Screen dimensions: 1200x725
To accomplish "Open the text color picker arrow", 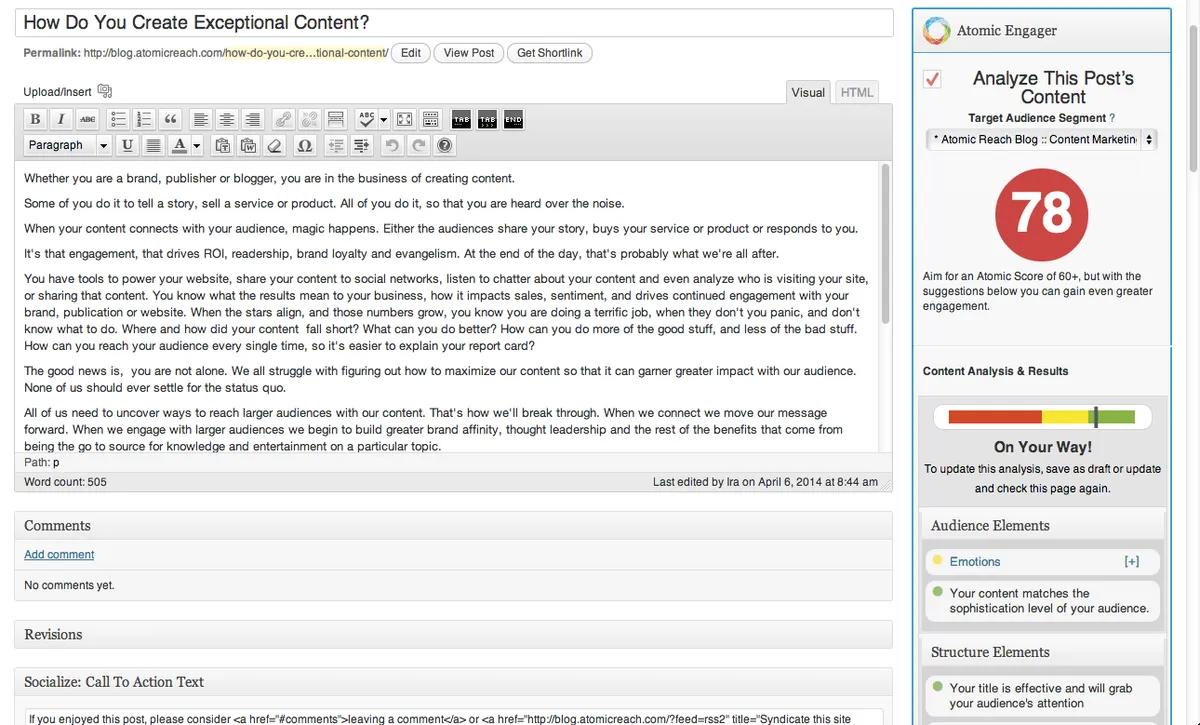I will coord(197,145).
